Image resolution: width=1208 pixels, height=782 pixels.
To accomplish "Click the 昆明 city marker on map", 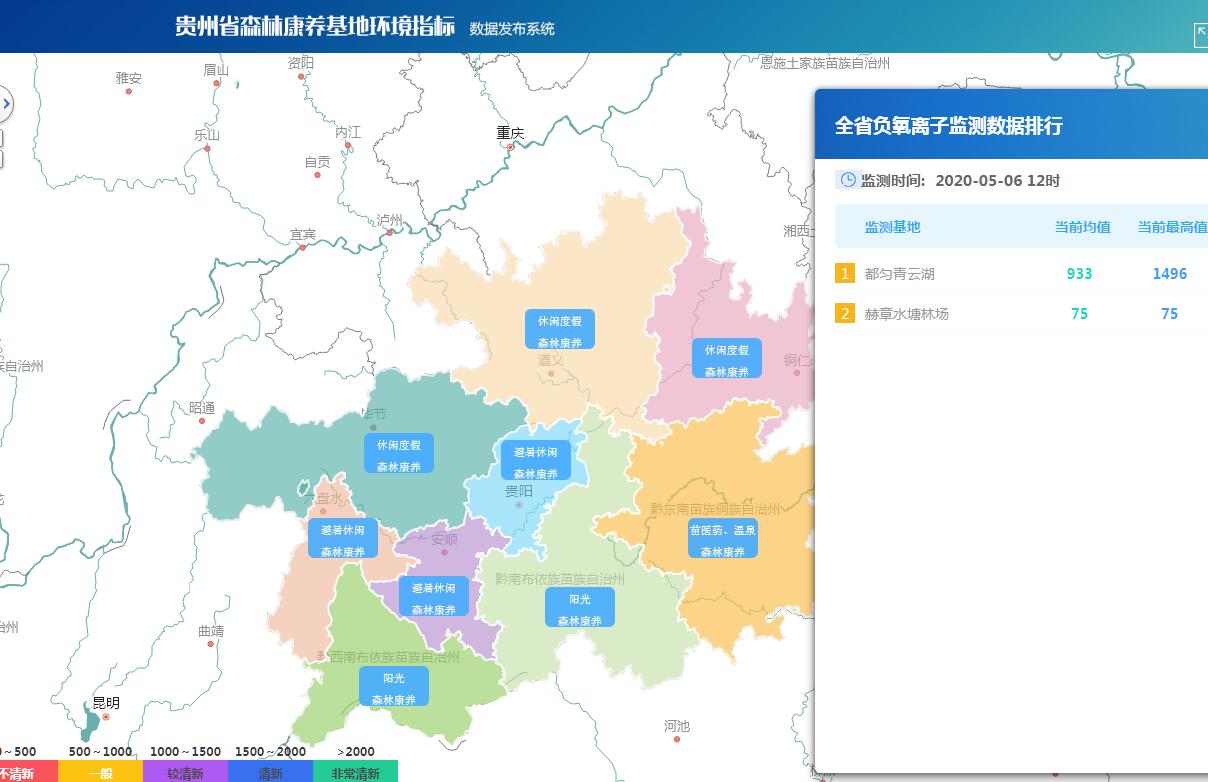I will click(x=106, y=717).
